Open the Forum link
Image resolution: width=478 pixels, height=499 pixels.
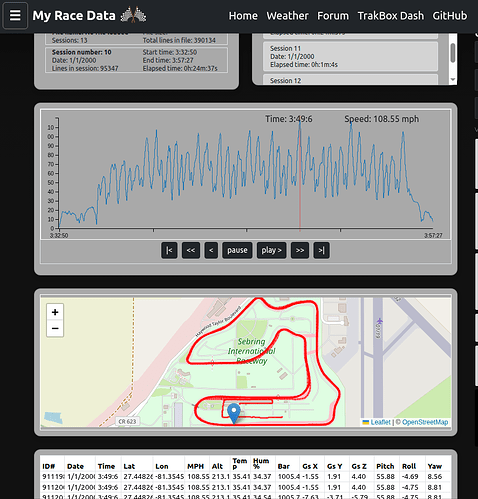(x=333, y=16)
